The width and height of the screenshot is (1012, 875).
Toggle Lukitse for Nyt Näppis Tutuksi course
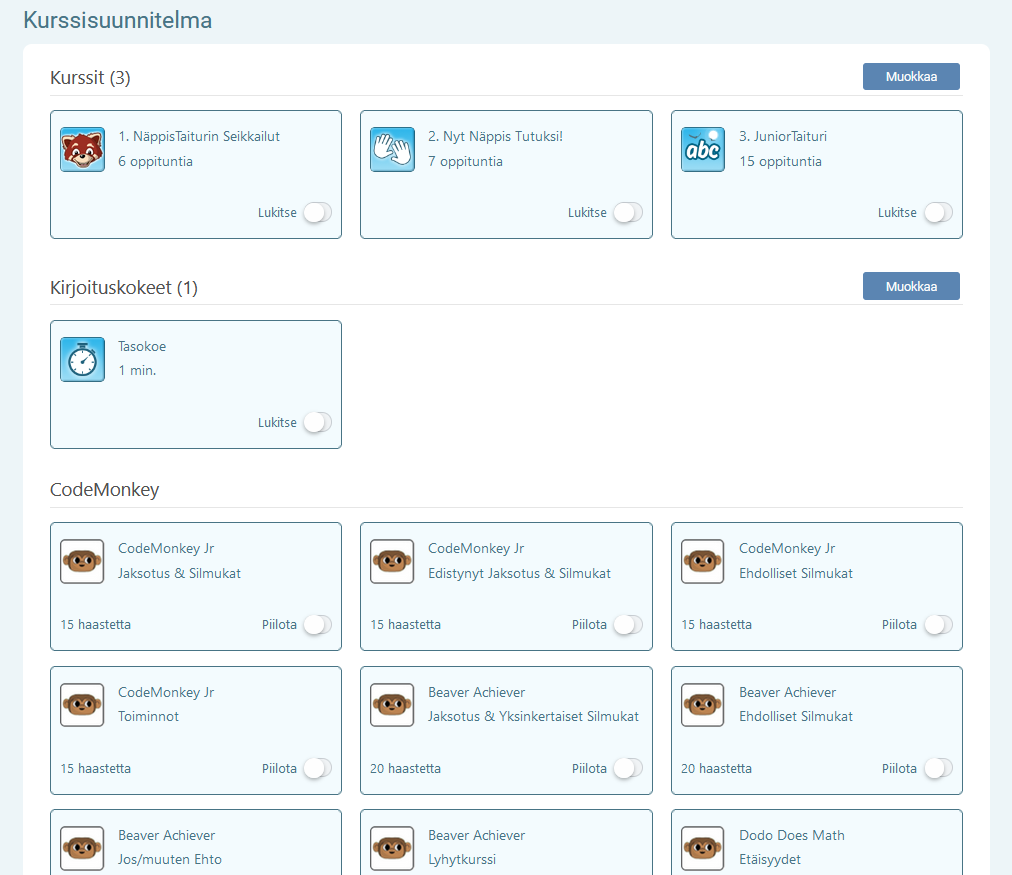[x=627, y=213]
